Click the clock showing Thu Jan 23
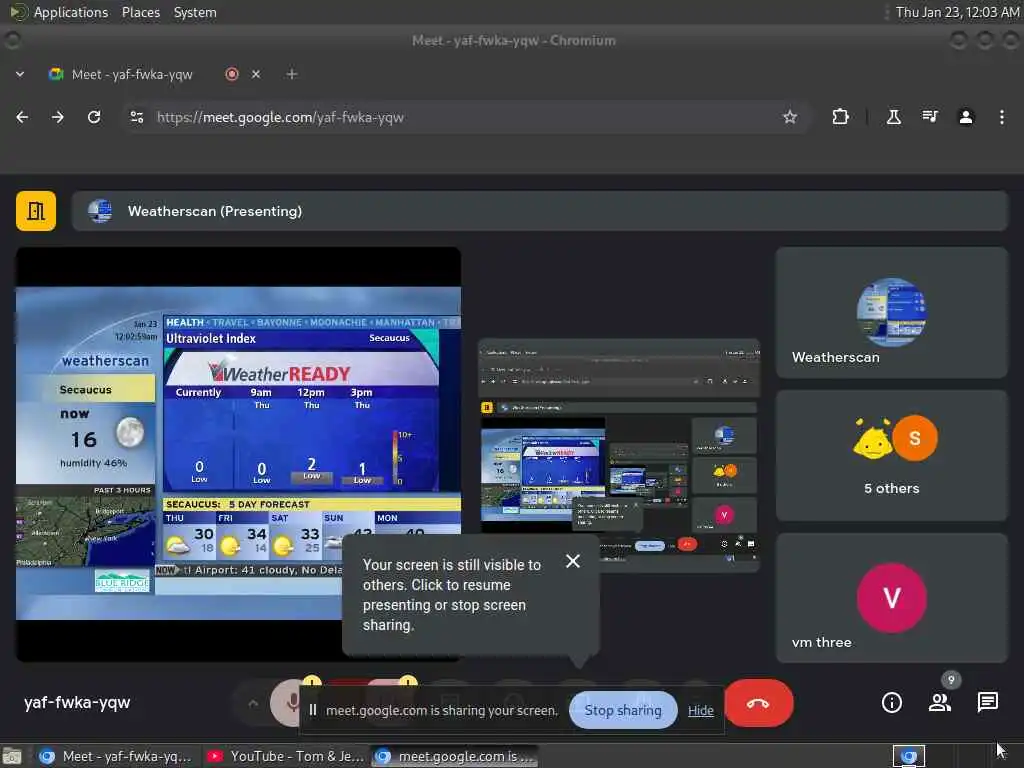 pos(957,12)
